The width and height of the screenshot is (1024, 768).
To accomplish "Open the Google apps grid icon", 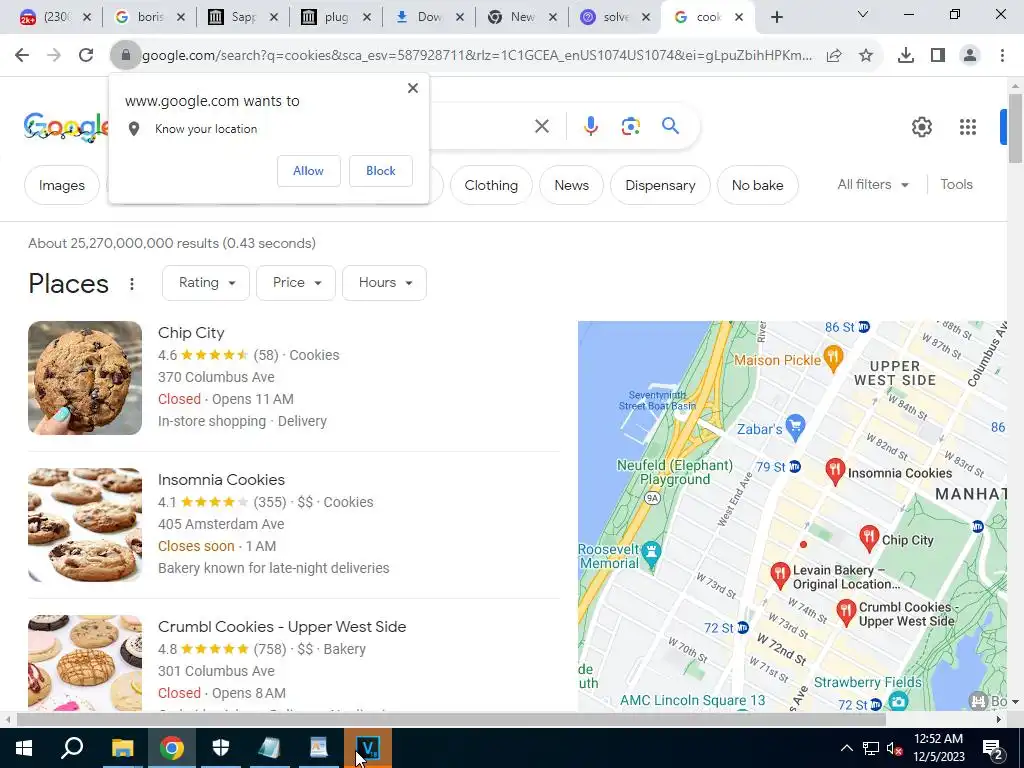I will [968, 127].
